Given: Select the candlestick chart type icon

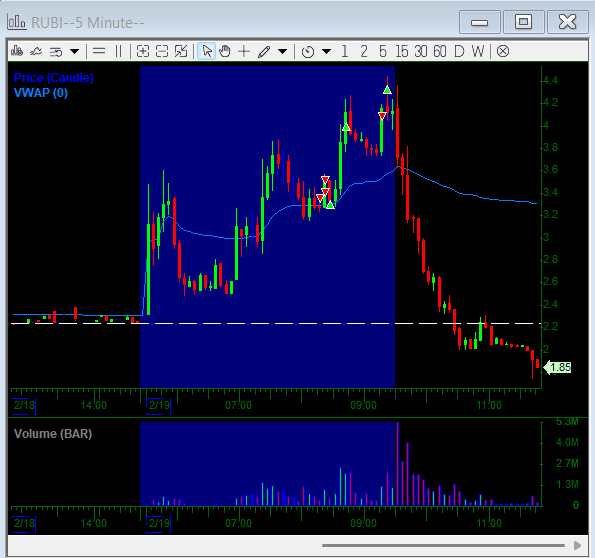Looking at the screenshot, I should (17, 51).
